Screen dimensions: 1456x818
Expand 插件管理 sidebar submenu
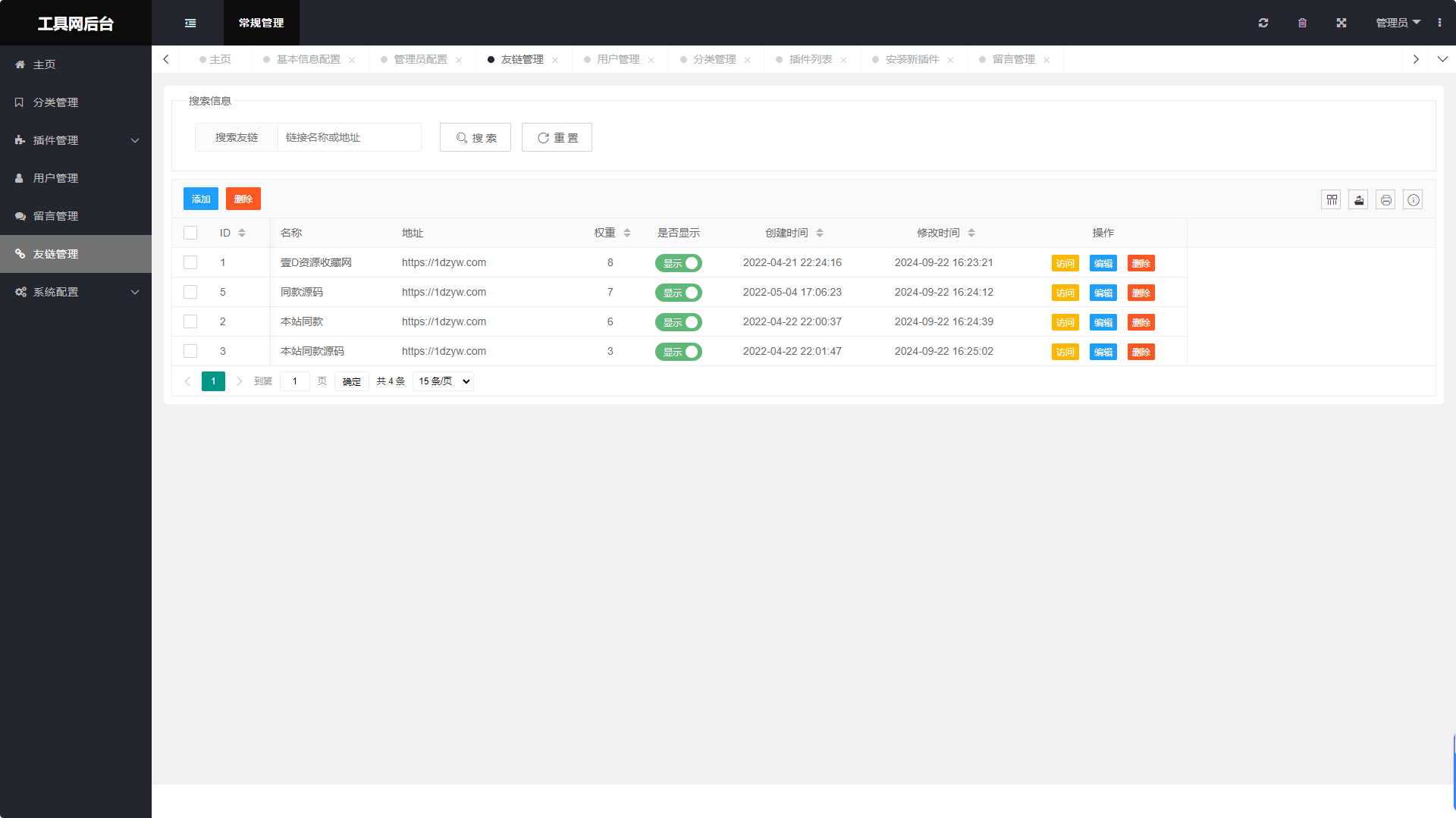[x=76, y=140]
